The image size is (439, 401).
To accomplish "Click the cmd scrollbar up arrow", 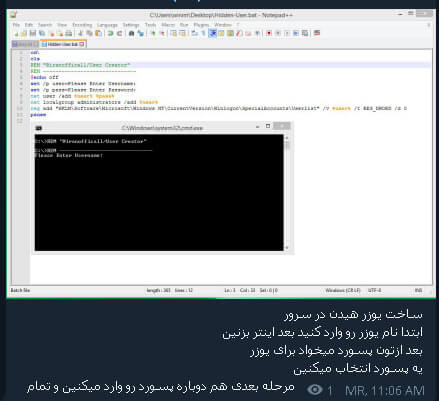I will click(x=287, y=138).
